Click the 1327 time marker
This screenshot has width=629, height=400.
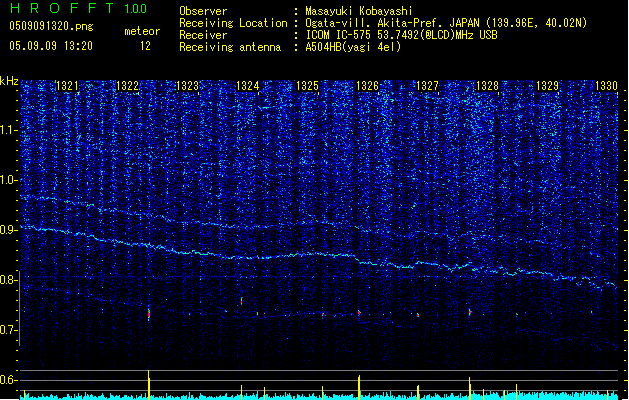point(428,86)
